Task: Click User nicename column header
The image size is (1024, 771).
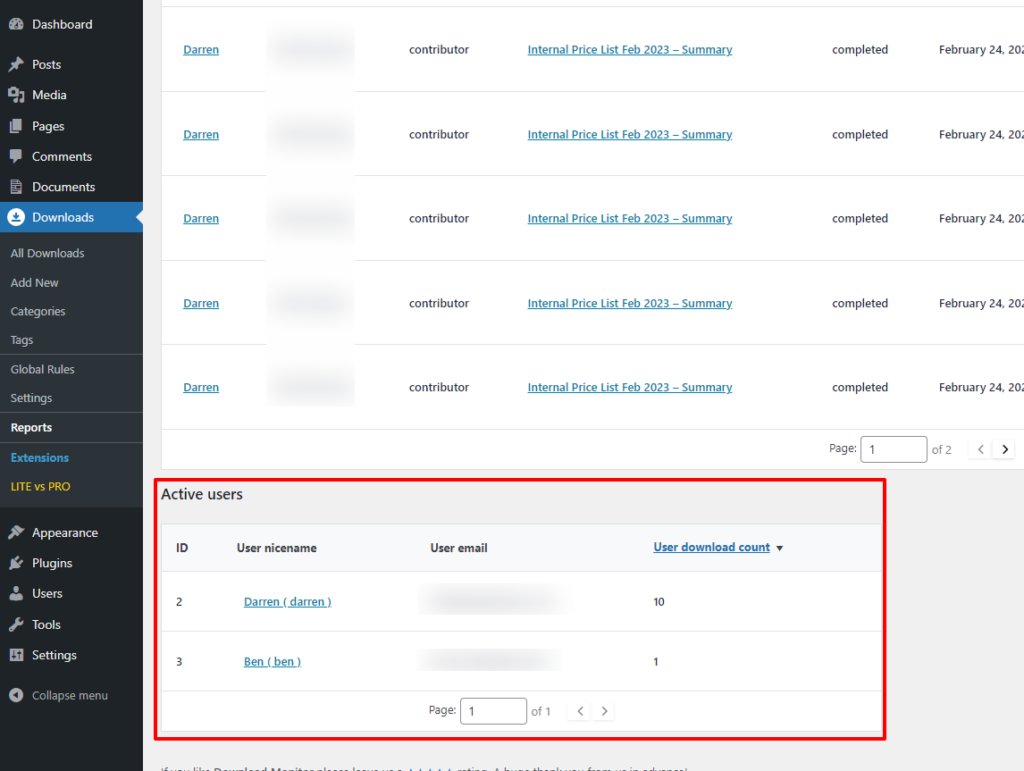Action: [x=276, y=548]
